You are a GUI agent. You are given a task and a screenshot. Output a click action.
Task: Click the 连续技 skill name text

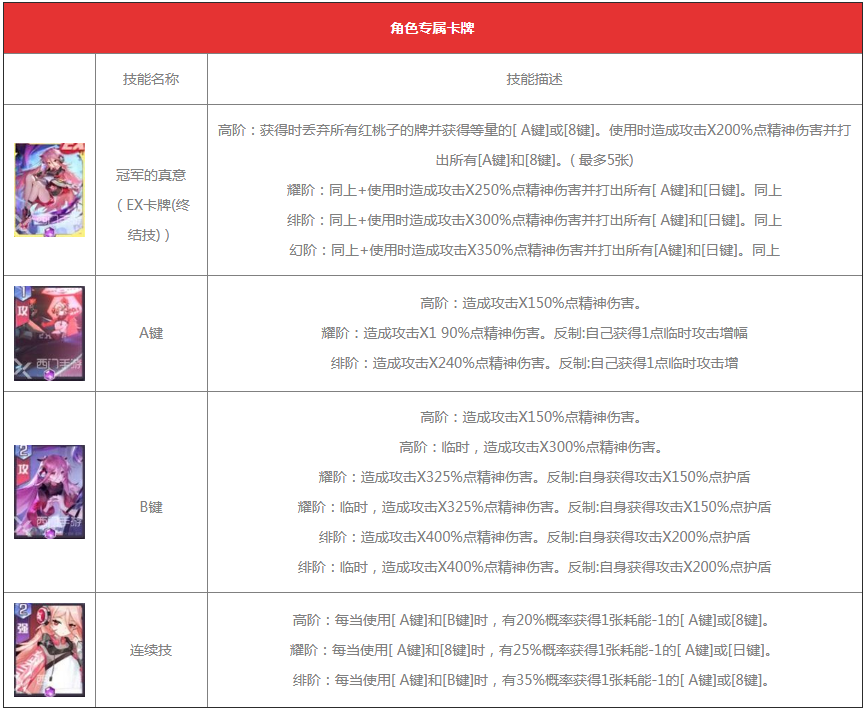tap(151, 650)
